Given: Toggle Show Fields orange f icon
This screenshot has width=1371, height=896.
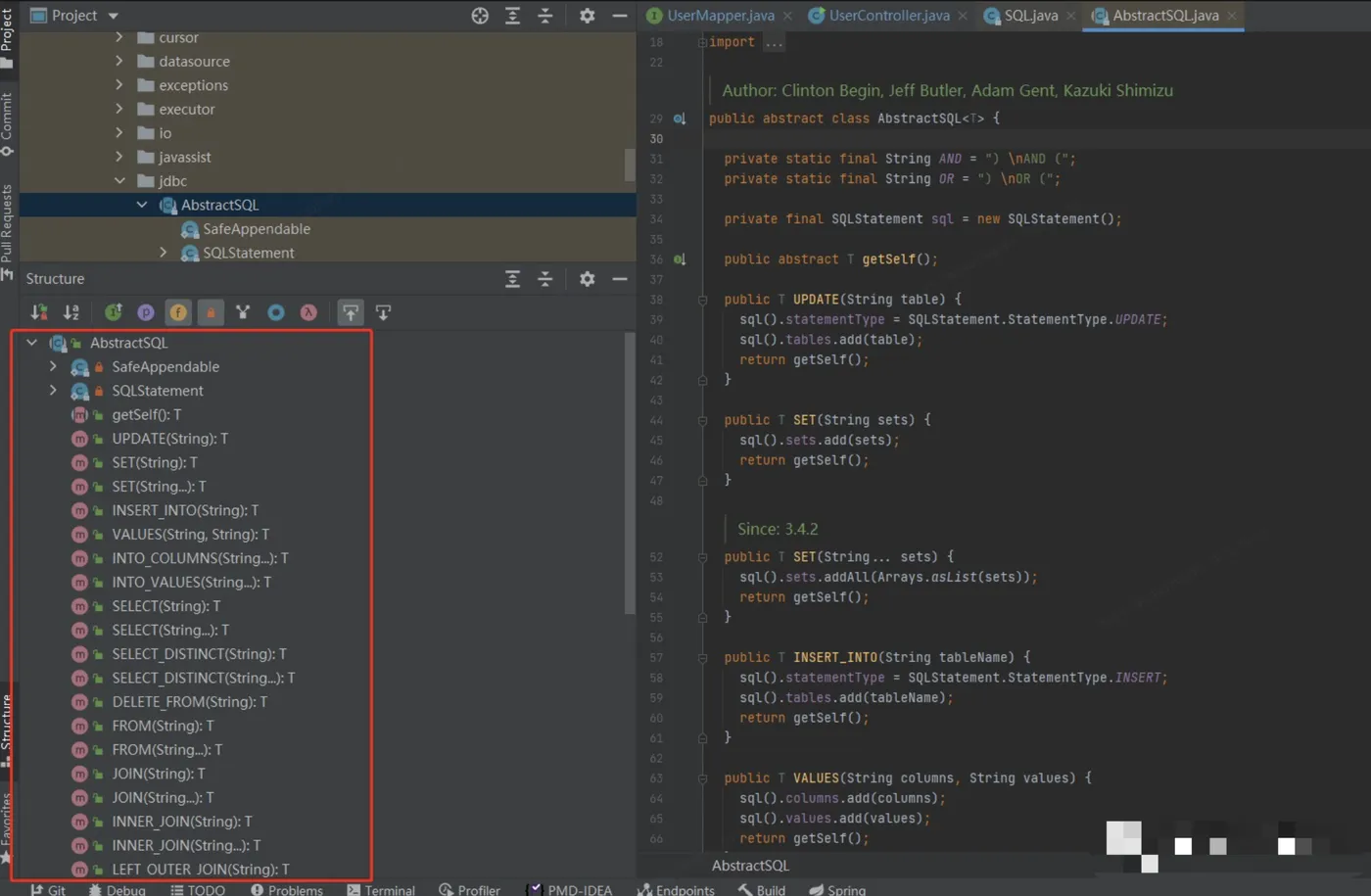Looking at the screenshot, I should [x=178, y=312].
